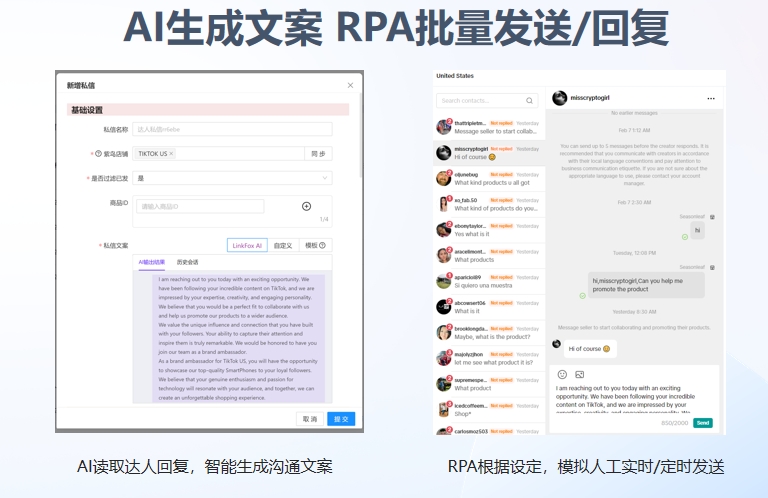
Task: Click the help icon next to 模板
Action: pos(322,245)
